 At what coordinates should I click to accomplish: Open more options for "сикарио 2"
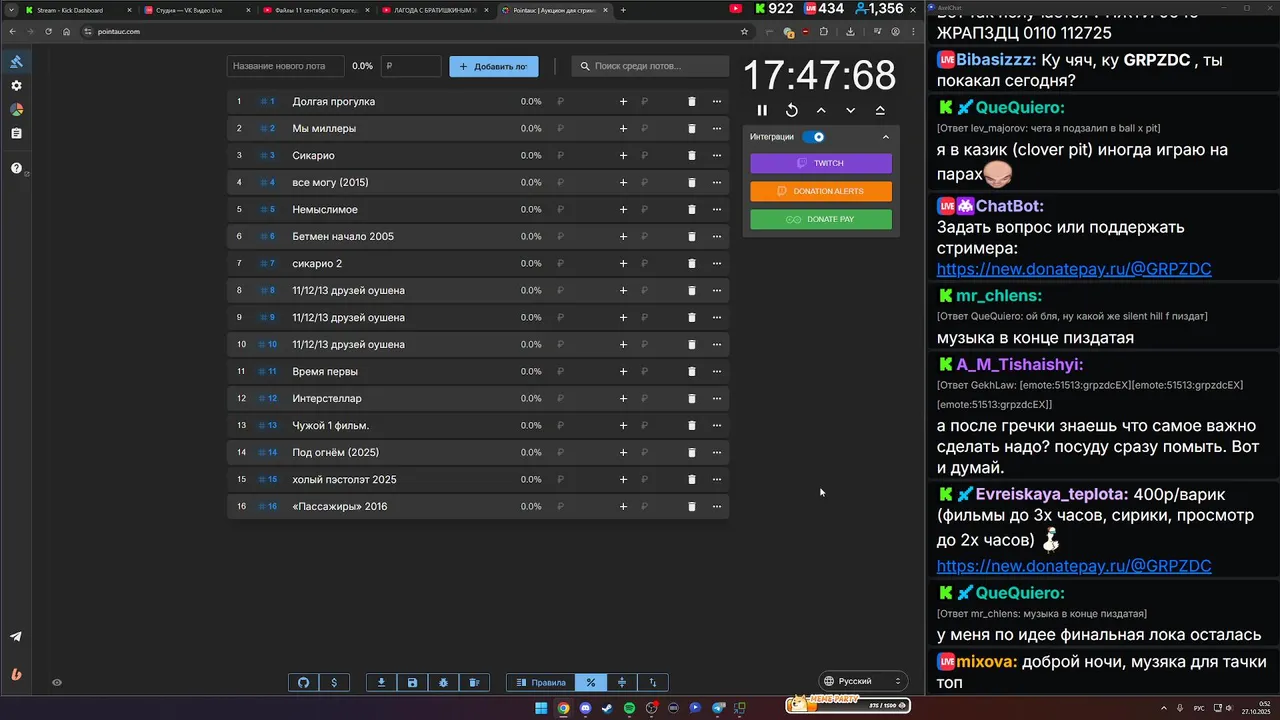716,263
